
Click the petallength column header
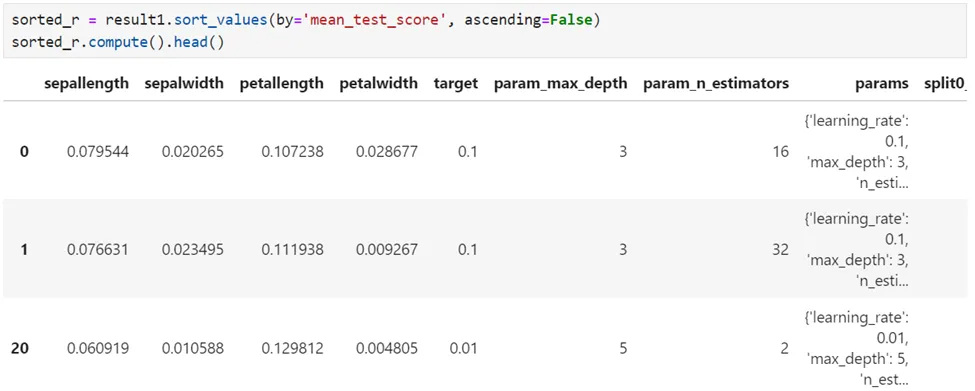click(282, 83)
